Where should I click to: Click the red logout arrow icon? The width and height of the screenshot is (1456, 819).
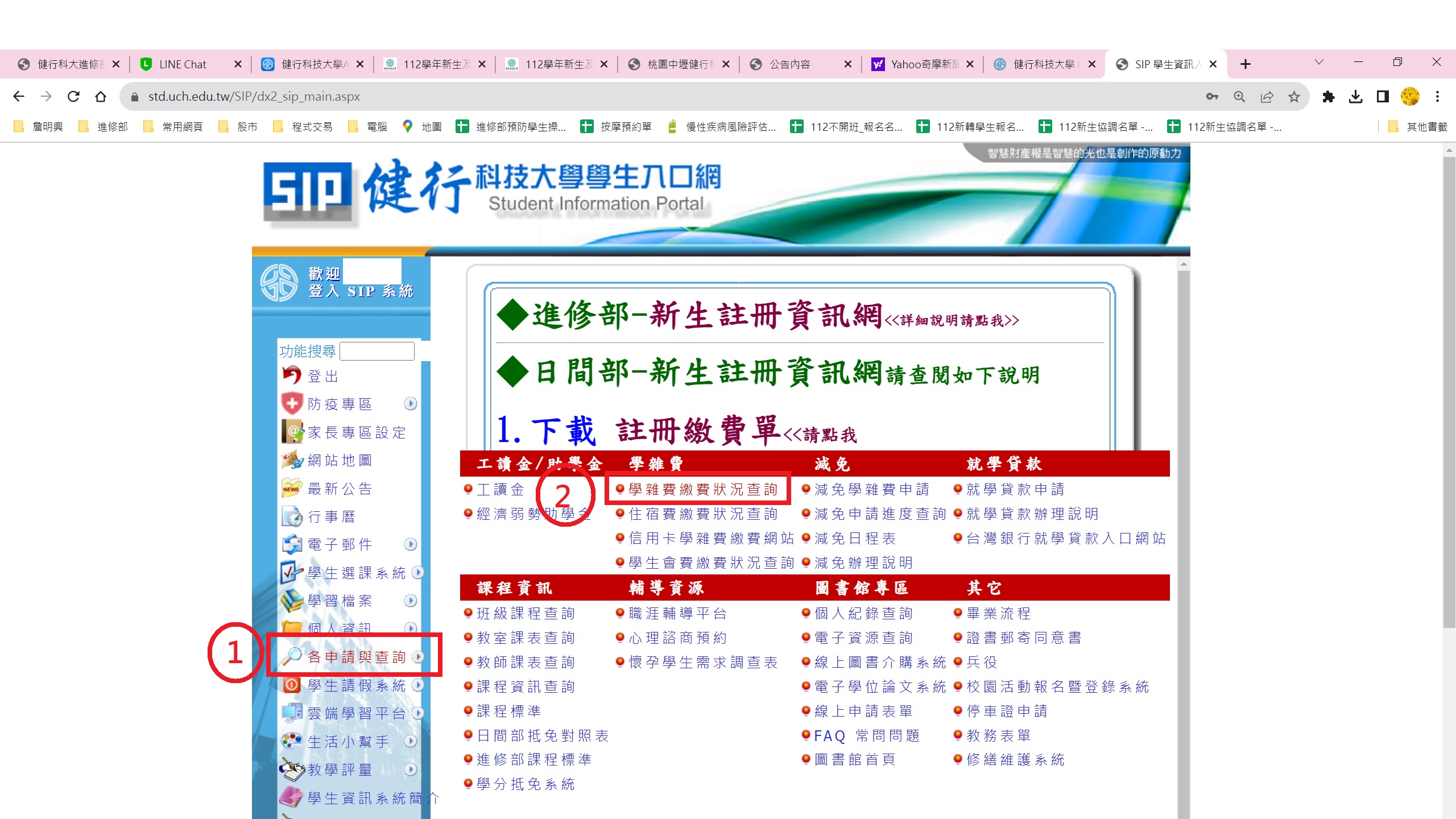coord(292,375)
